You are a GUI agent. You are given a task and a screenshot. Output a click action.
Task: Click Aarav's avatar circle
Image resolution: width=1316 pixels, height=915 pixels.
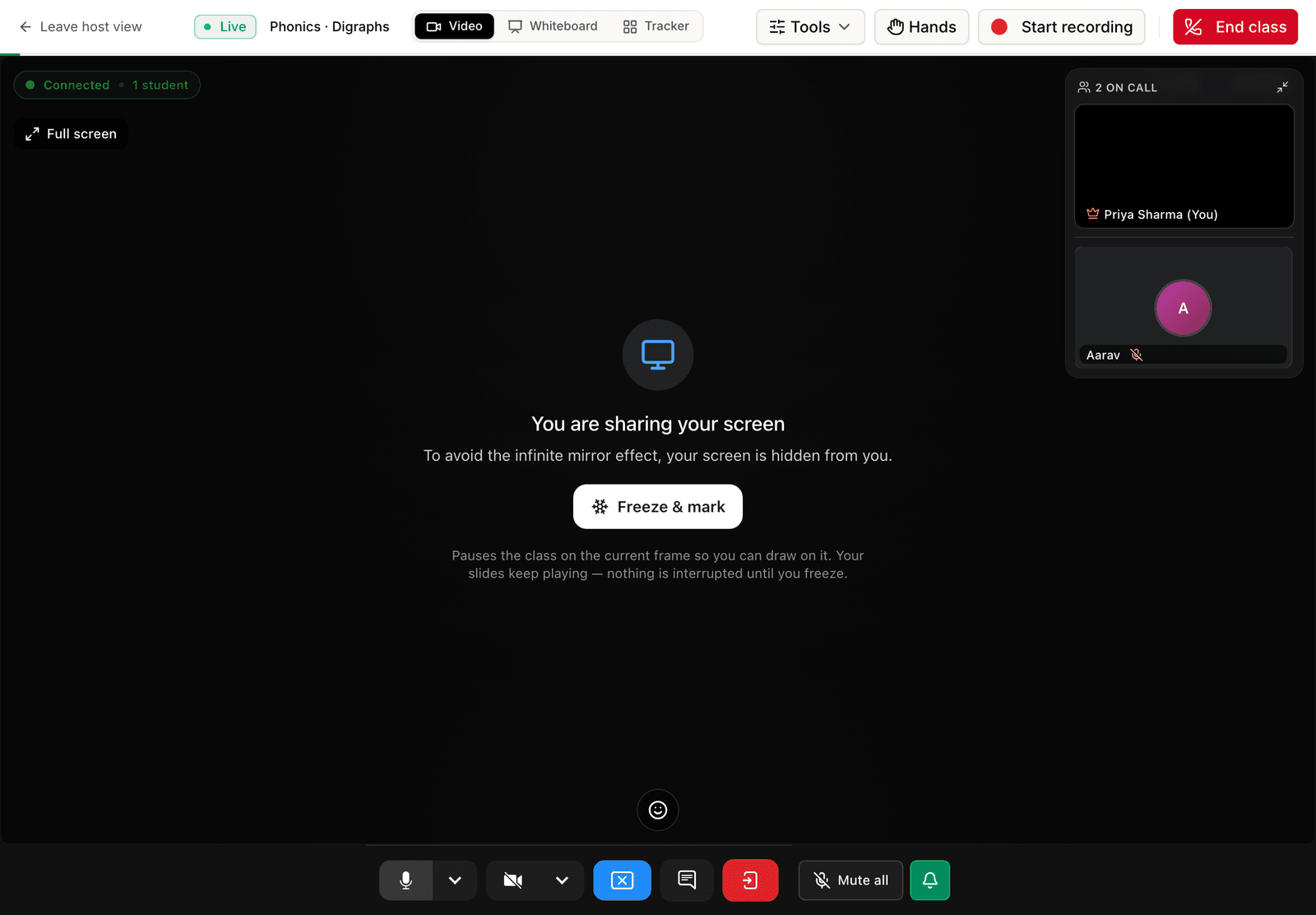[1184, 309]
